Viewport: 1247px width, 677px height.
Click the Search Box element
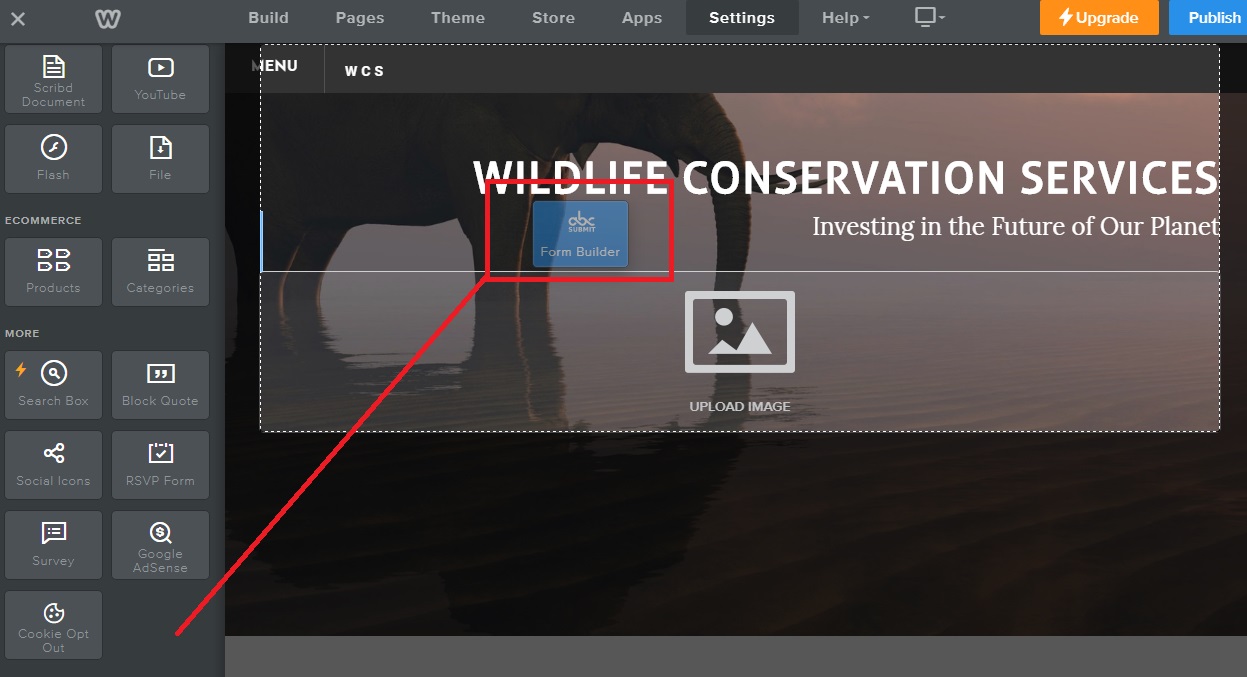pyautogui.click(x=53, y=385)
